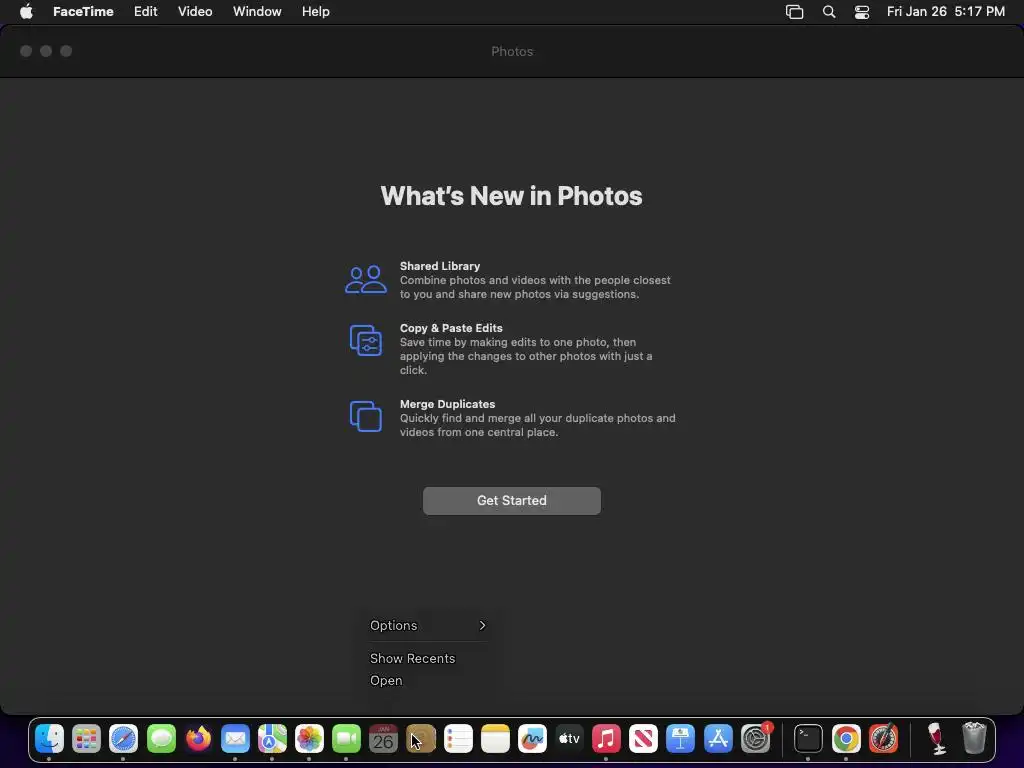This screenshot has width=1024, height=768.
Task: Open the Trash from the dock
Action: tap(974, 739)
